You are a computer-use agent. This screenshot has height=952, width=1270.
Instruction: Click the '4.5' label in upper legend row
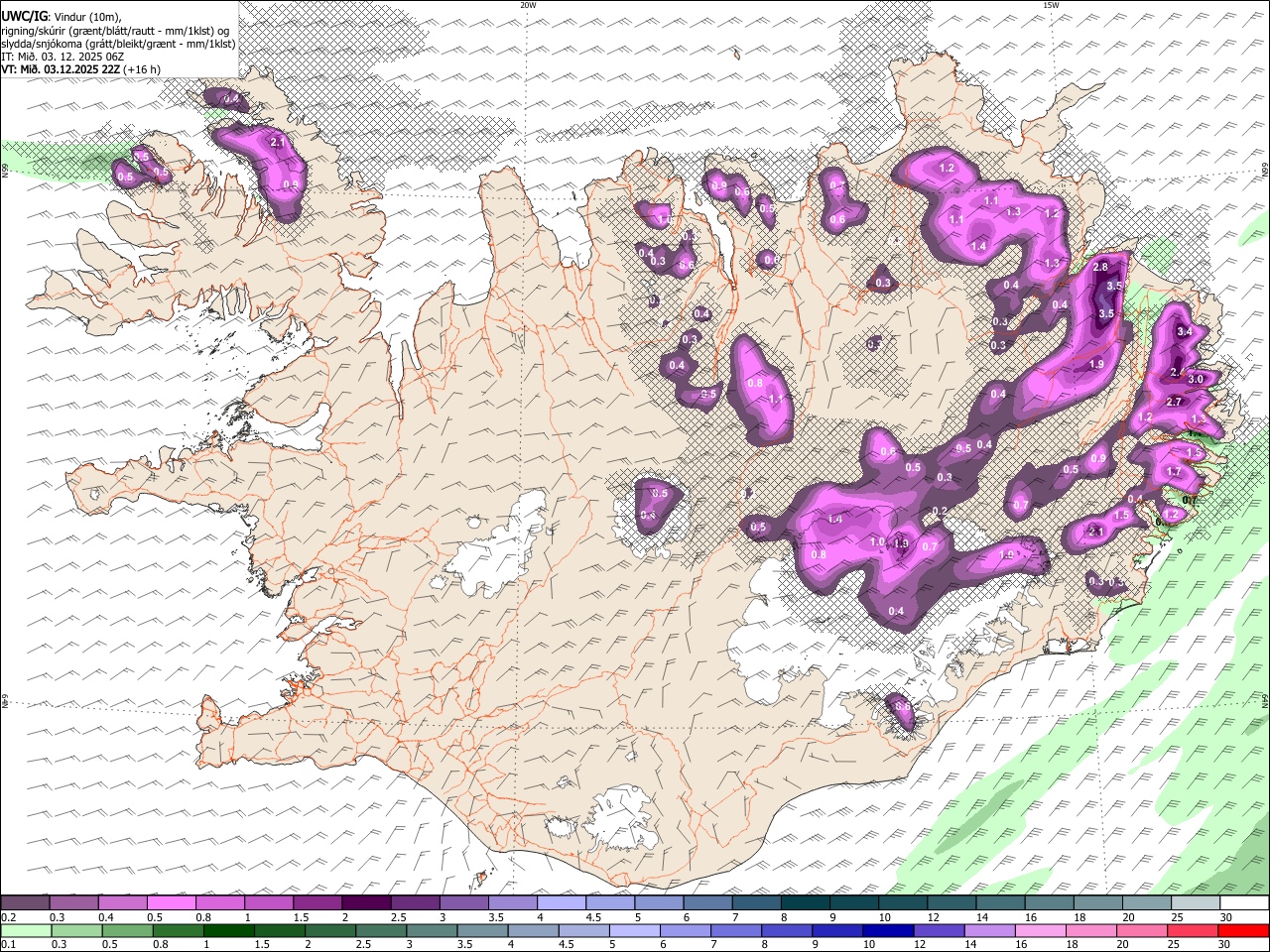point(594,917)
